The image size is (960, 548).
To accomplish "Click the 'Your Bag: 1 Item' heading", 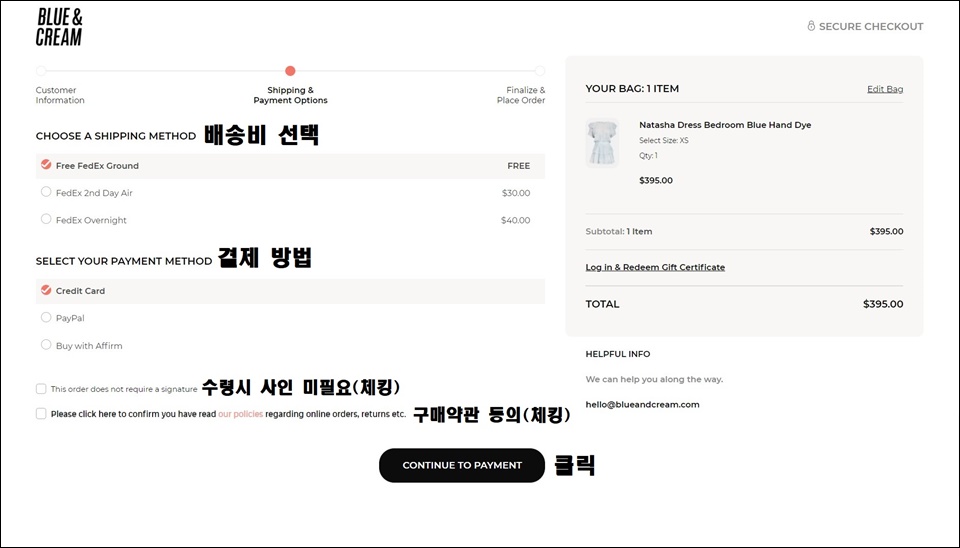I will coord(632,89).
